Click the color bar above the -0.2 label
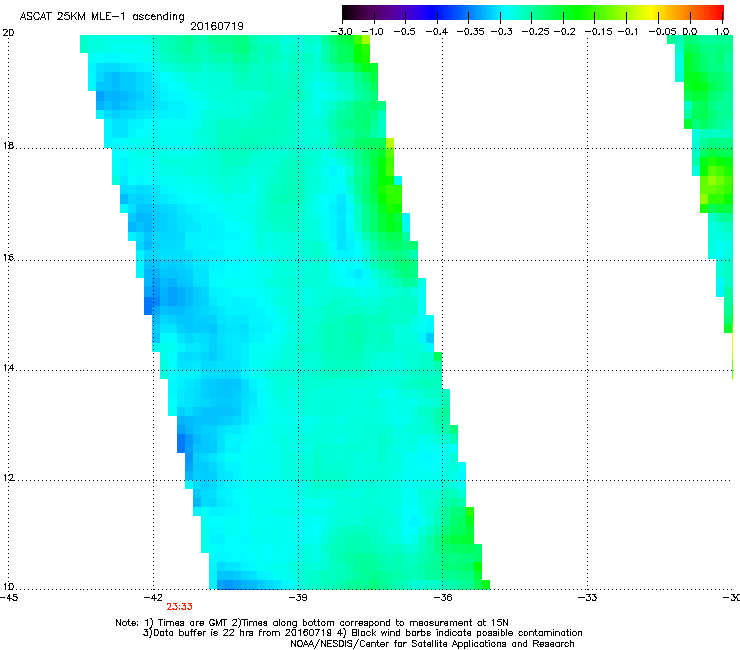Viewport: 740px width, 650px height. (563, 12)
